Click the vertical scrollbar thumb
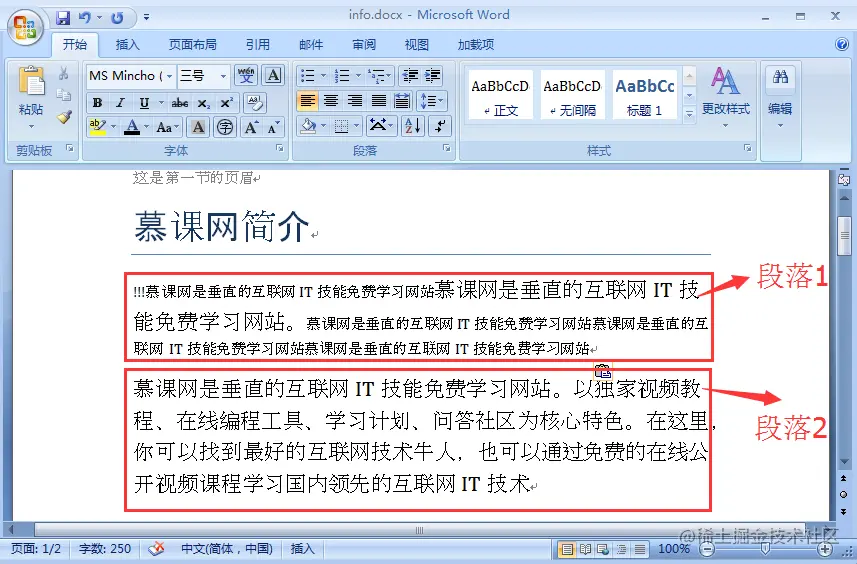This screenshot has width=857, height=564. tap(844, 236)
